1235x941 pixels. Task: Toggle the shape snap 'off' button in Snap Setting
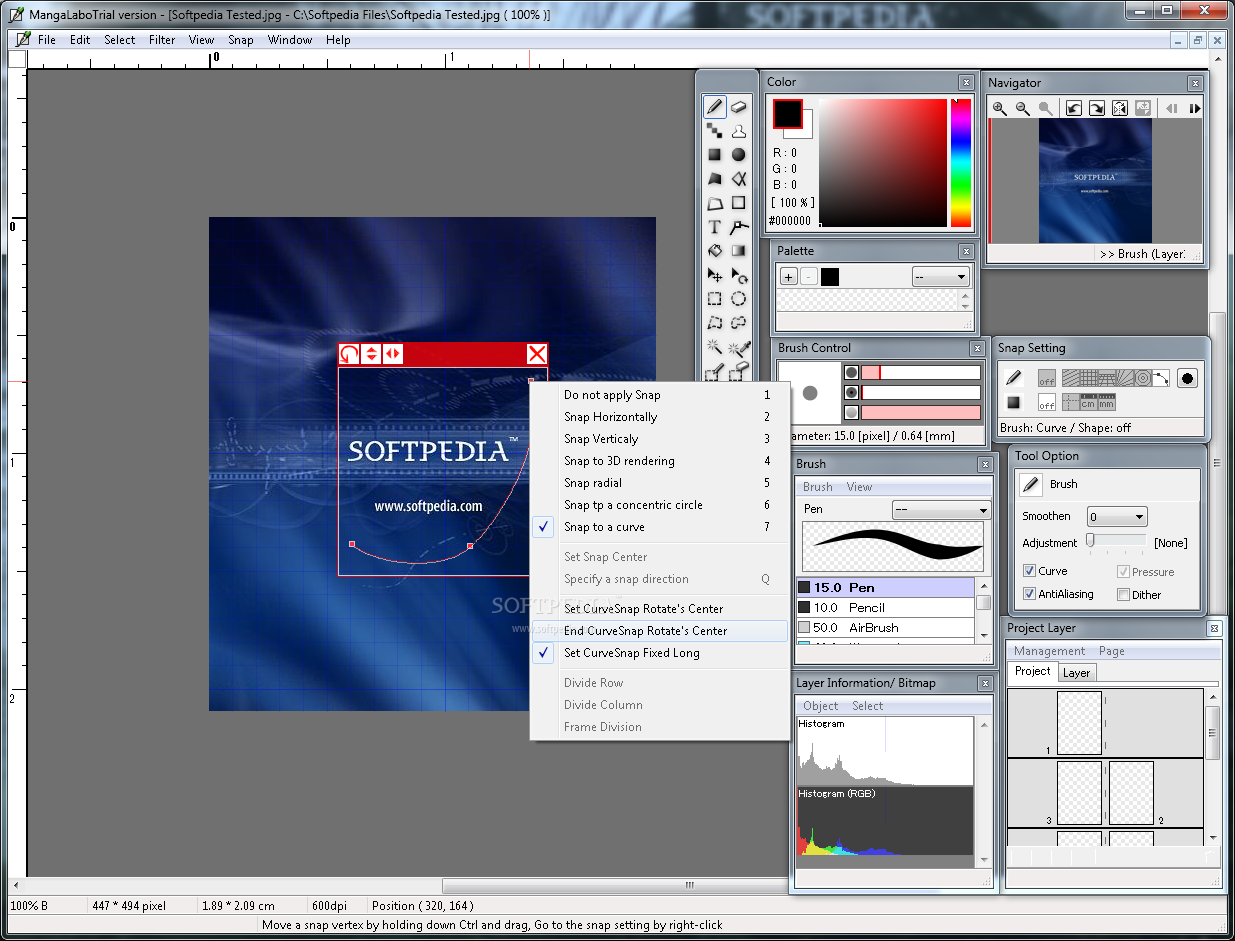[1046, 402]
